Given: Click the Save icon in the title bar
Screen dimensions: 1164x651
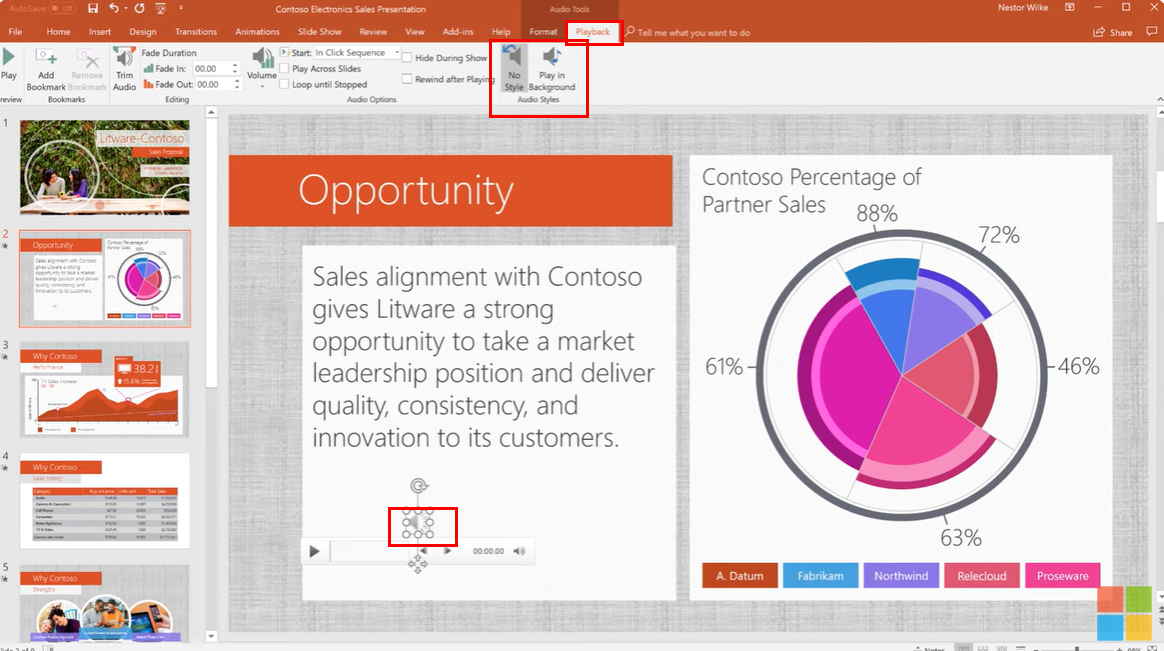Looking at the screenshot, I should pyautogui.click(x=93, y=8).
